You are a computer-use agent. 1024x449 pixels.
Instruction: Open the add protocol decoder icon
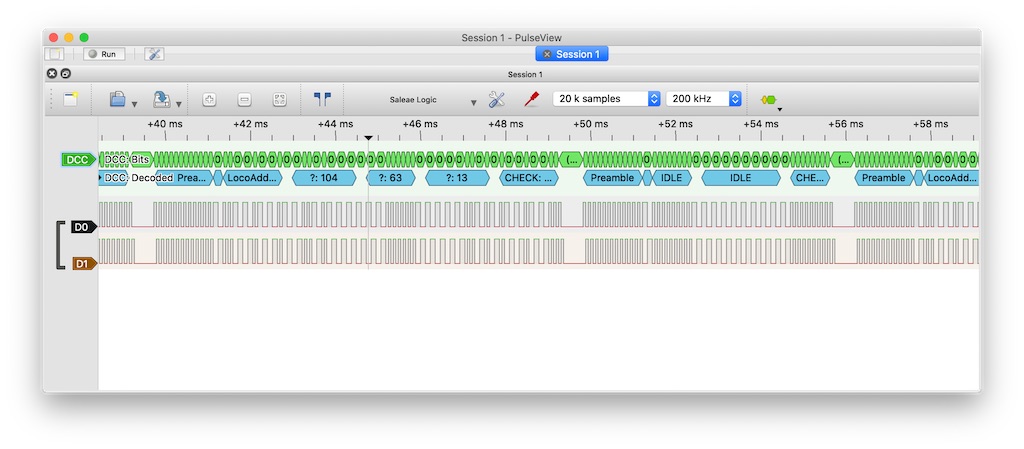tap(768, 99)
